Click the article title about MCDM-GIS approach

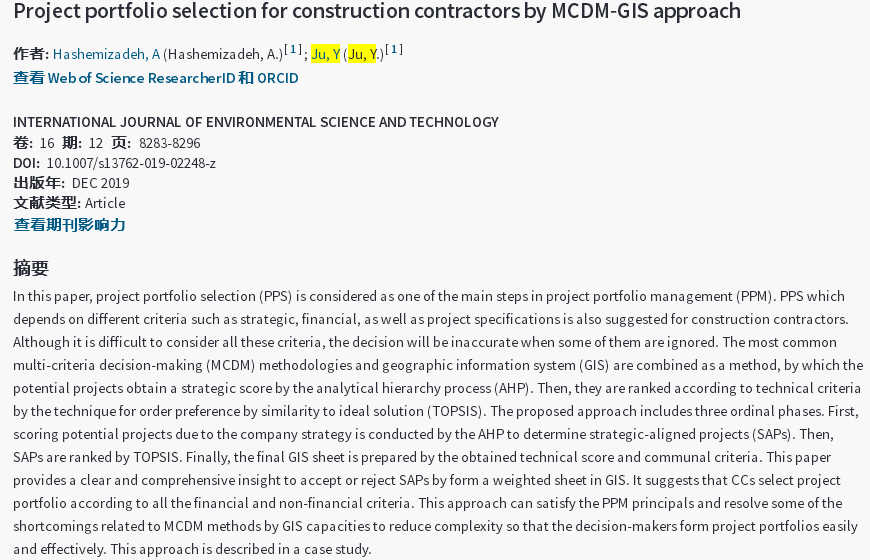click(377, 11)
